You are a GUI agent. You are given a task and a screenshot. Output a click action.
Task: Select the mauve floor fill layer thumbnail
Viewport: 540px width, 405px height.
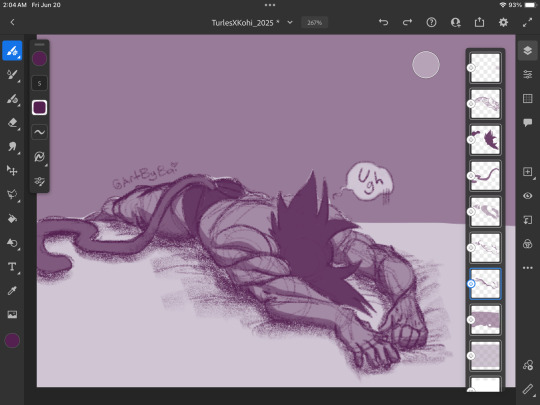(x=485, y=320)
